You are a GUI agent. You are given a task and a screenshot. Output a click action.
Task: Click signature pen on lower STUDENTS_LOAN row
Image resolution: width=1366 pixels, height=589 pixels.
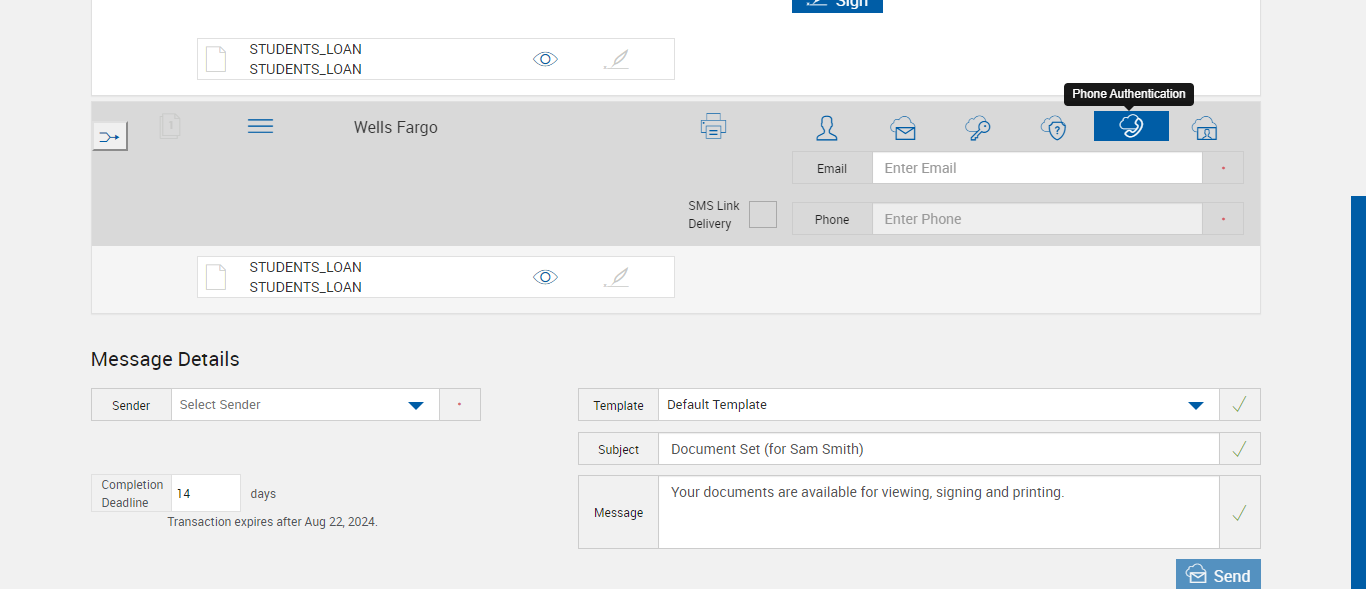[x=617, y=277]
